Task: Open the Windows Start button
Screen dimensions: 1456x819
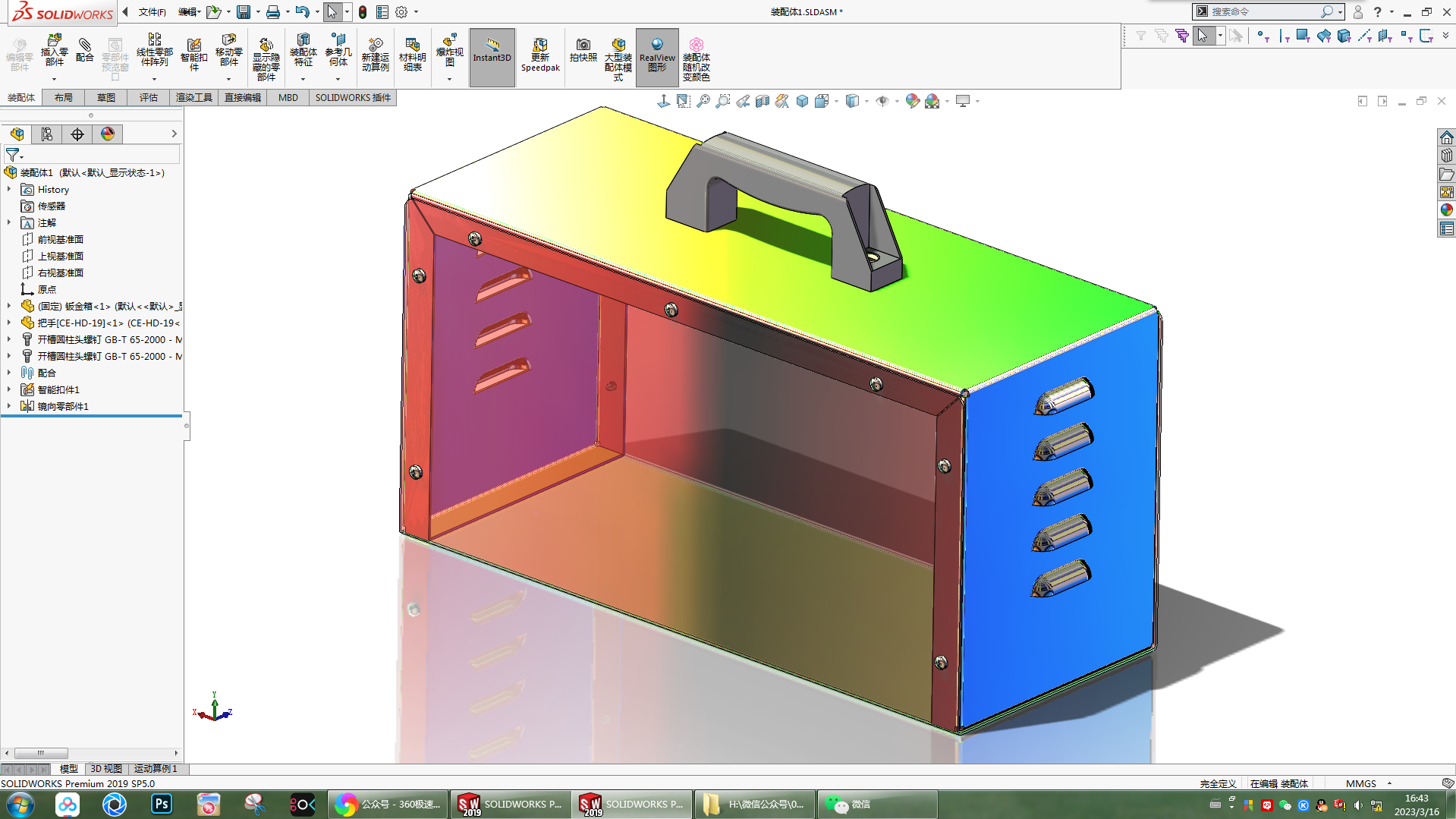Action: (20, 805)
